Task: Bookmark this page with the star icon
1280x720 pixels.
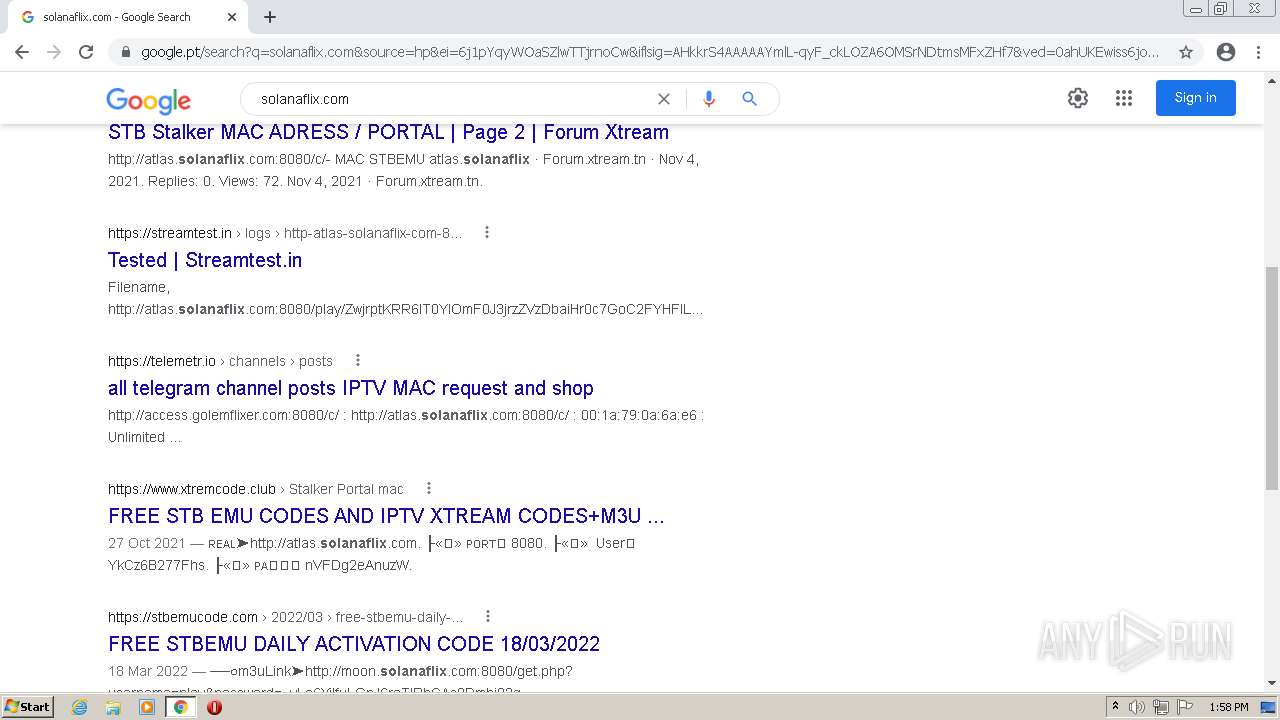Action: 1186,52
